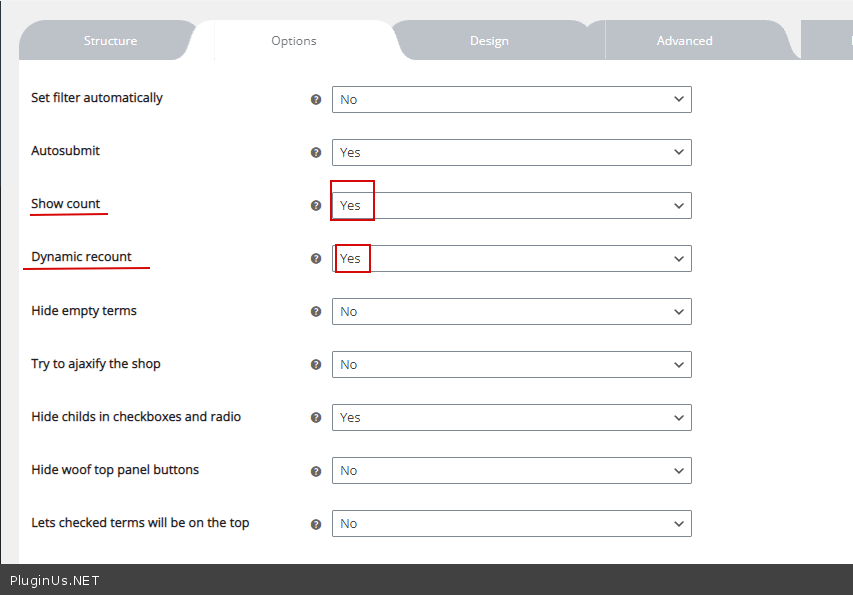Click help icon for Hide woof top panel buttons

316,471
